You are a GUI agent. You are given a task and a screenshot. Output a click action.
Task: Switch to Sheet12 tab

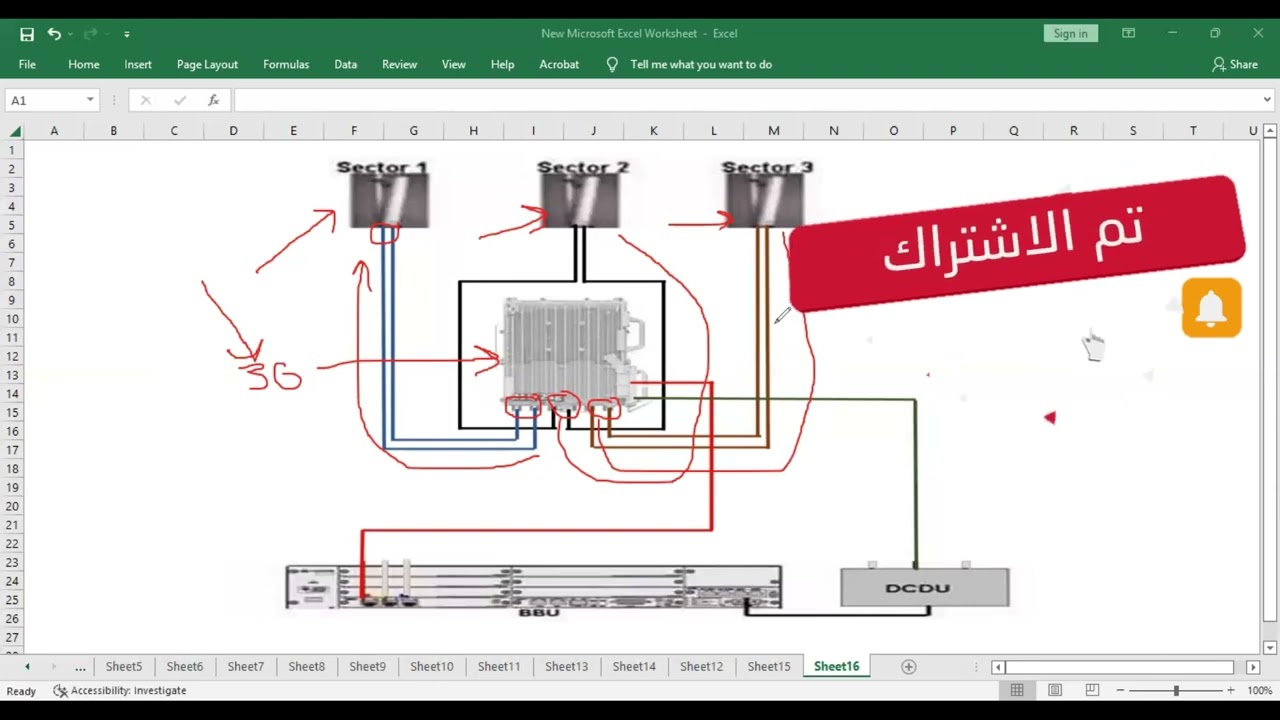click(x=701, y=667)
